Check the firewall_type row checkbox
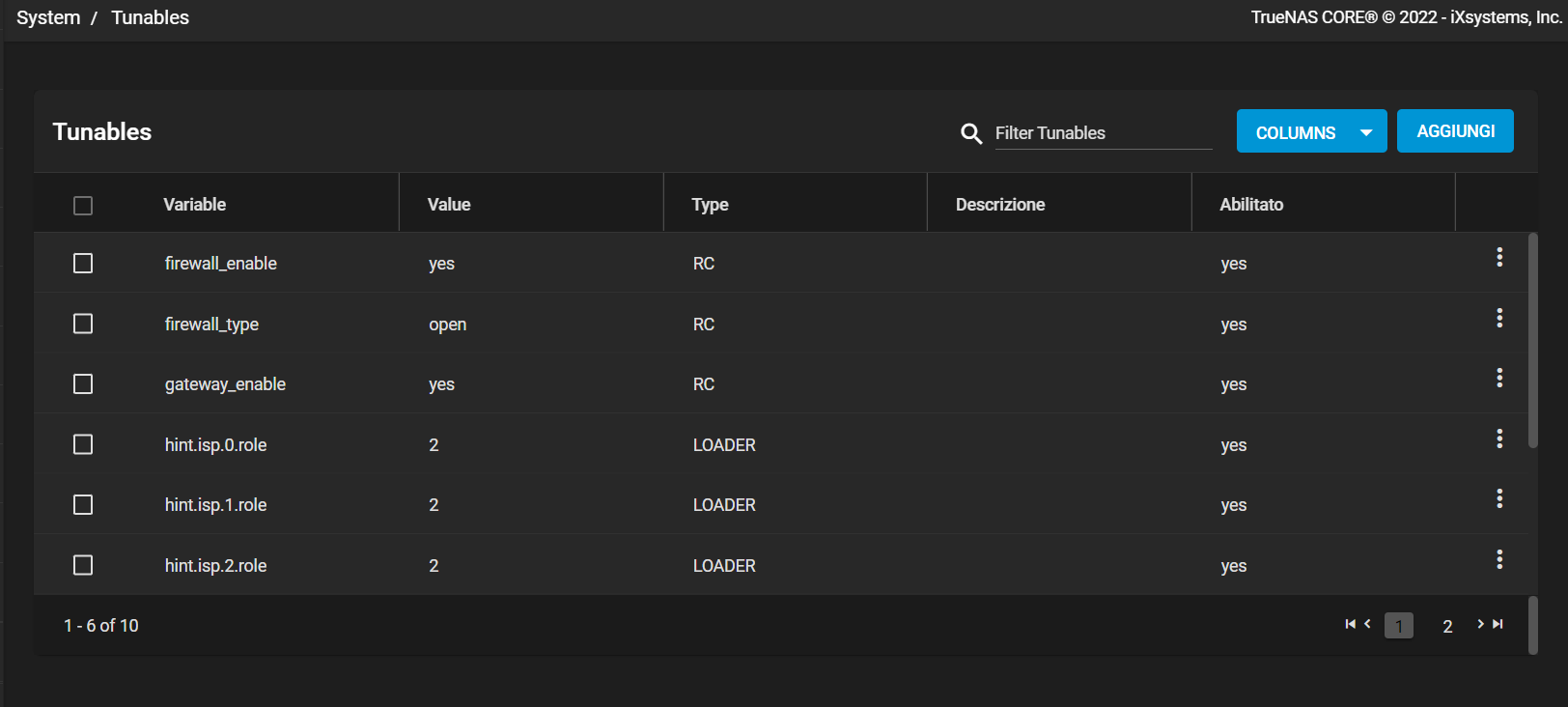Screen dimensions: 1568x707 pos(83,324)
